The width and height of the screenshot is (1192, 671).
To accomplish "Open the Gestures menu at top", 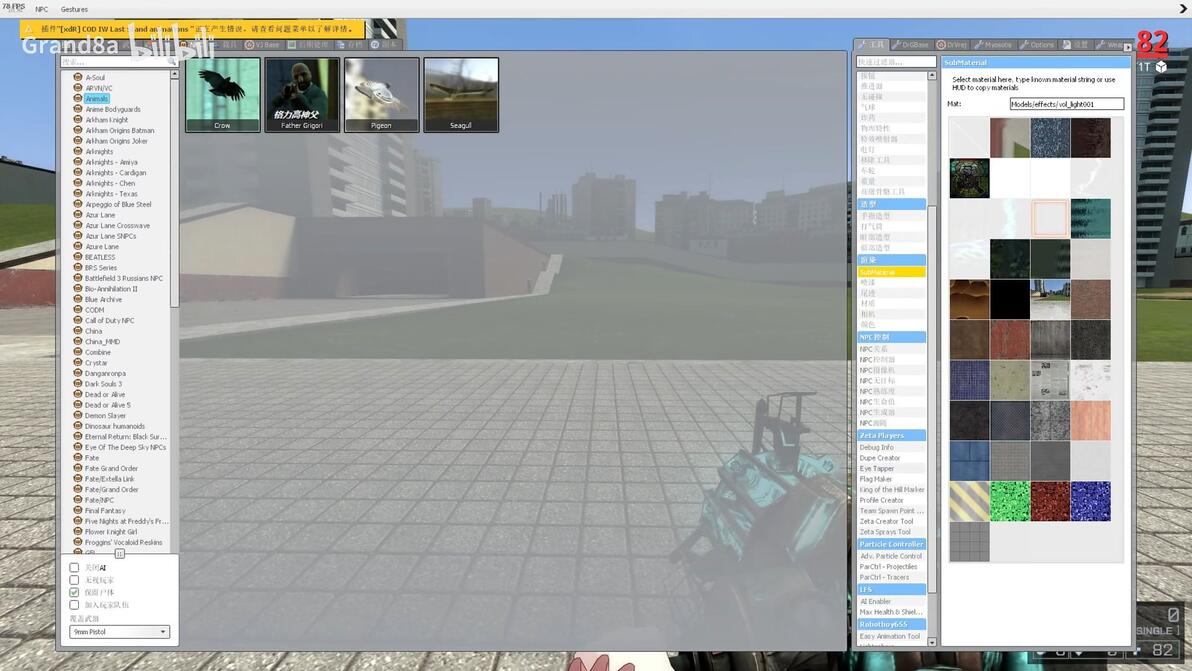I will click(x=74, y=9).
